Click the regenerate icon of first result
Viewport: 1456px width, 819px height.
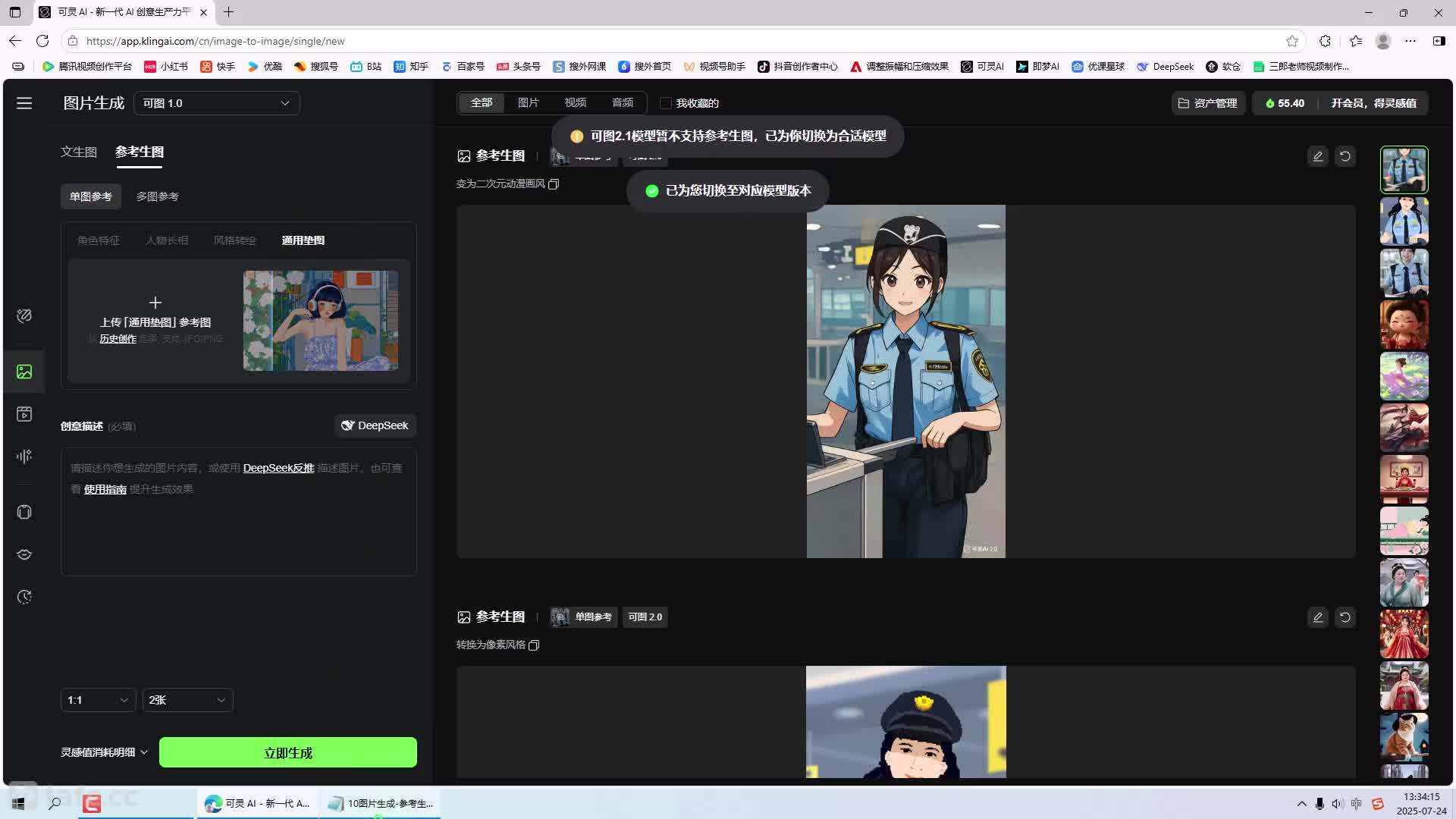[1345, 156]
